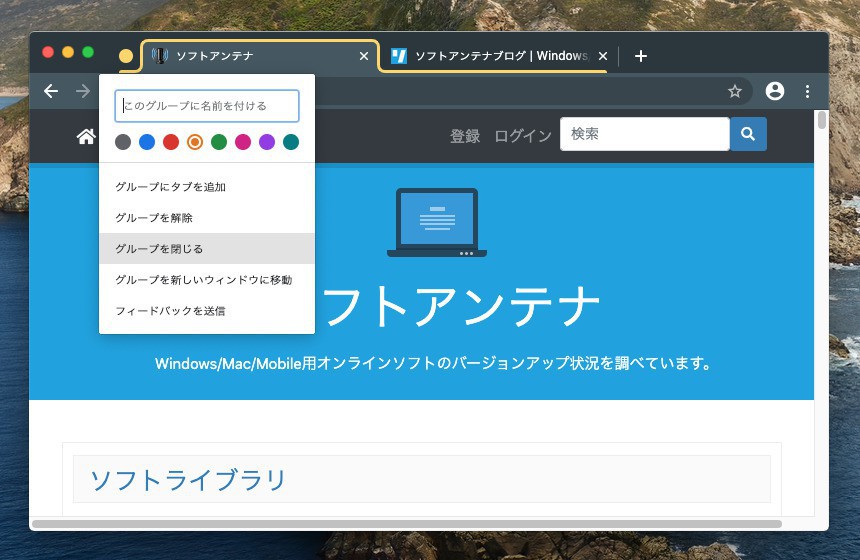Pick the blue group color
The image size is (860, 560).
coord(147,142)
